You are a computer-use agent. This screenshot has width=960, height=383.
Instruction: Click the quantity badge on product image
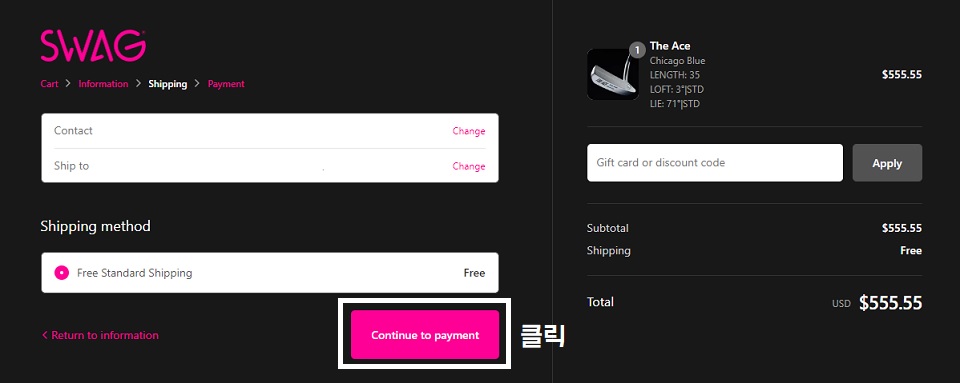637,50
